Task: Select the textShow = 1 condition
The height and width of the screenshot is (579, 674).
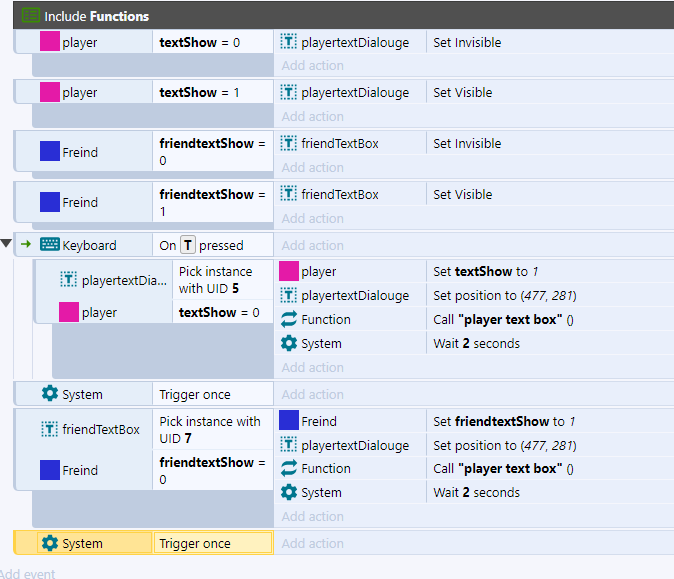Action: coord(200,93)
